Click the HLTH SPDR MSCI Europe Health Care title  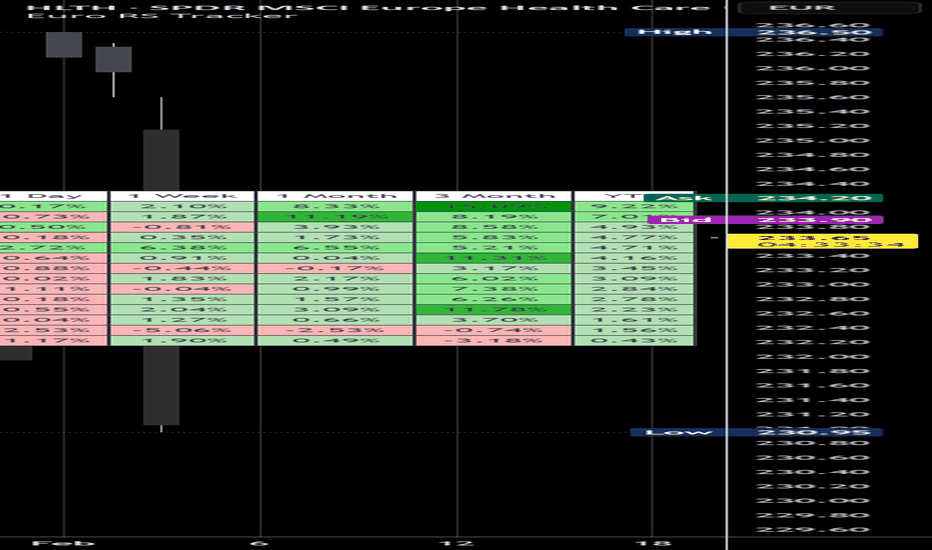click(369, 7)
